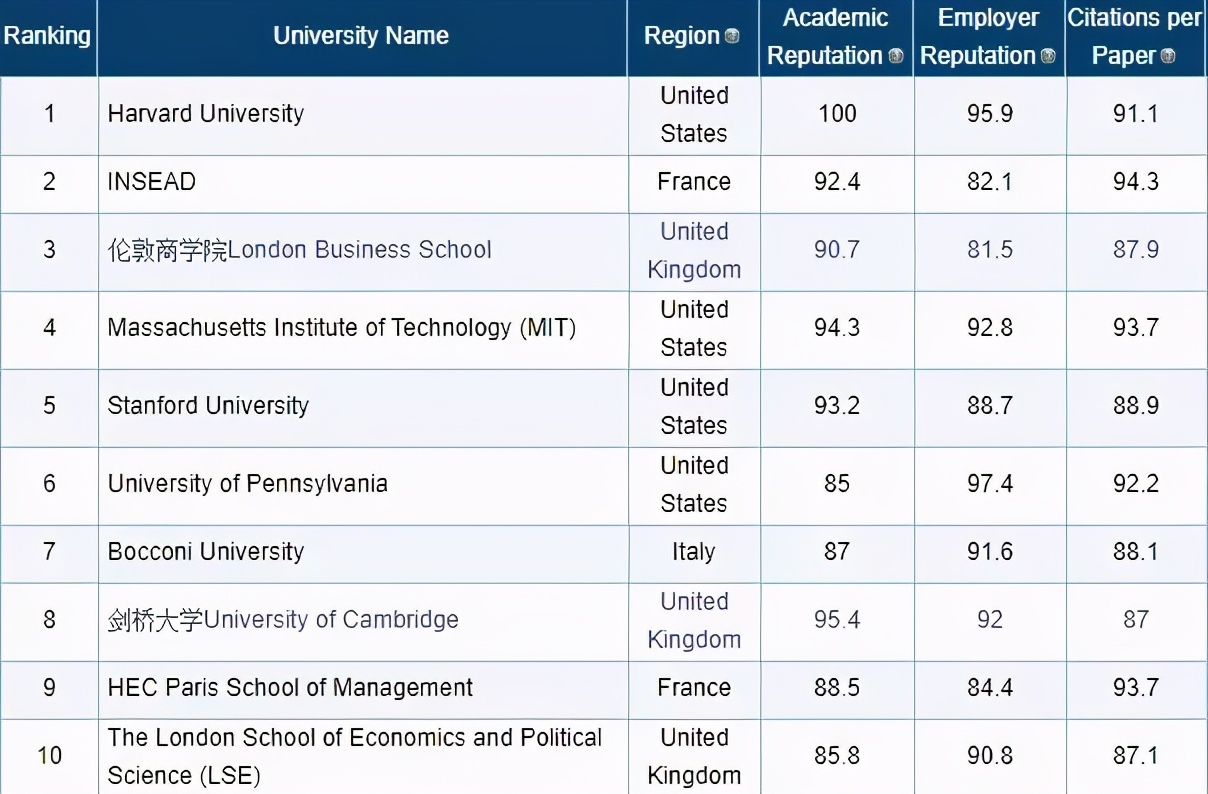Click the Italy region cell
Viewport: 1208px width, 794px height.
[694, 552]
